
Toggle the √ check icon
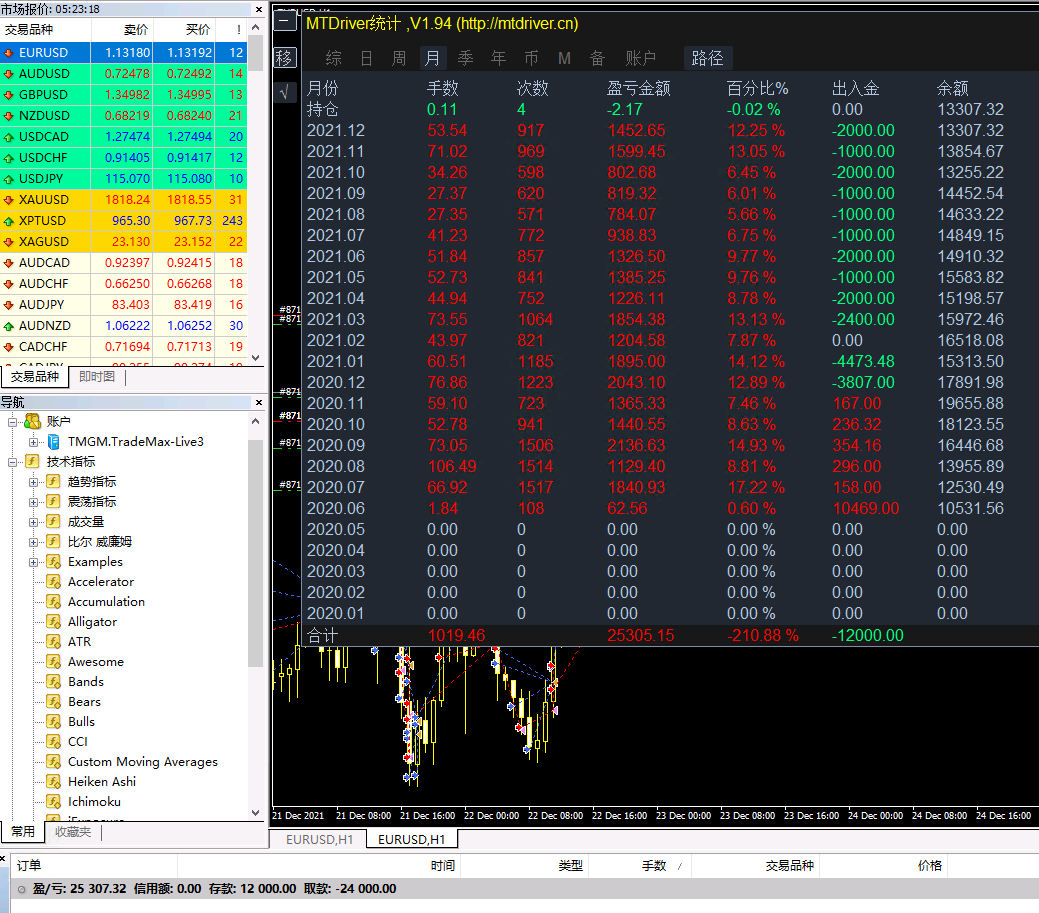click(x=284, y=92)
